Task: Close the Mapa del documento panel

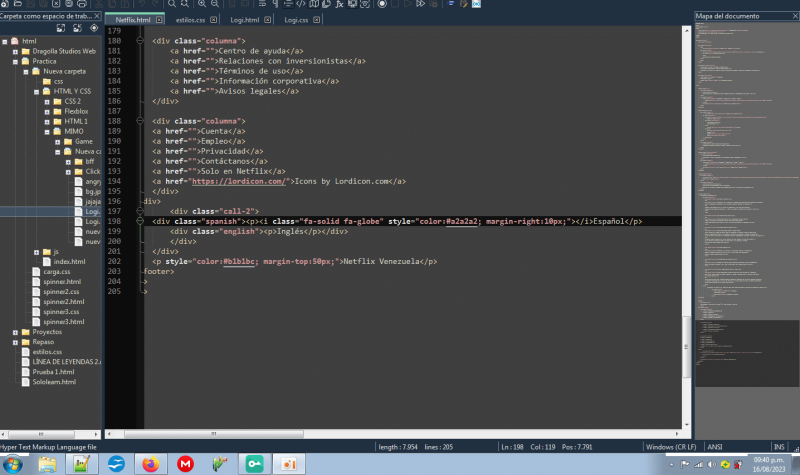Action: click(793, 16)
